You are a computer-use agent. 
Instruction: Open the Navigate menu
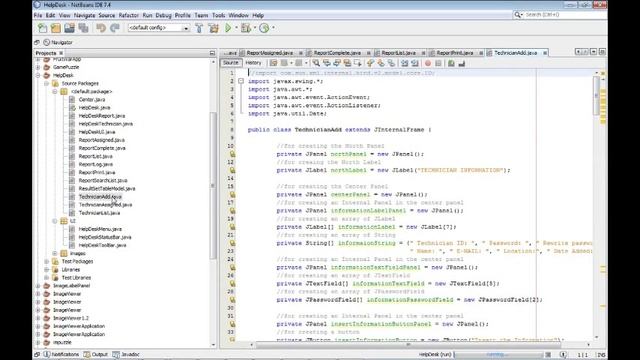pos(84,15)
